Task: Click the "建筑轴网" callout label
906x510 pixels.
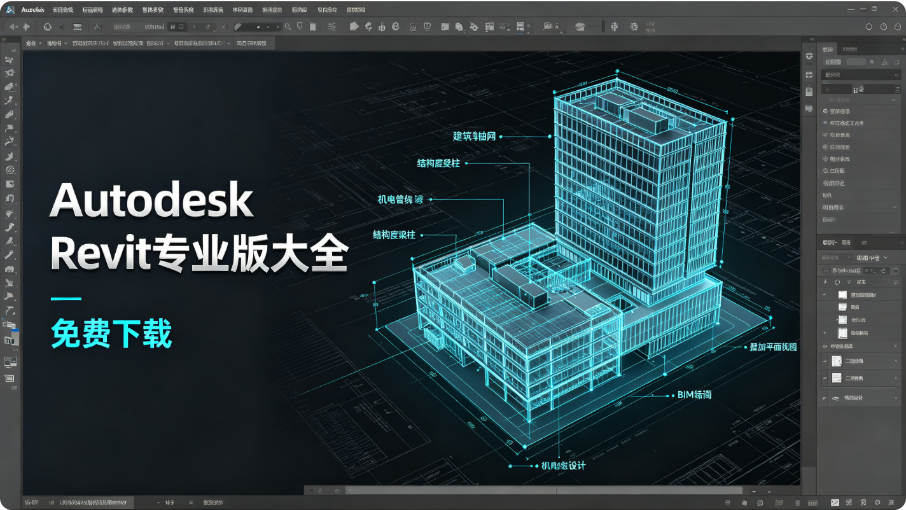Action: point(474,136)
